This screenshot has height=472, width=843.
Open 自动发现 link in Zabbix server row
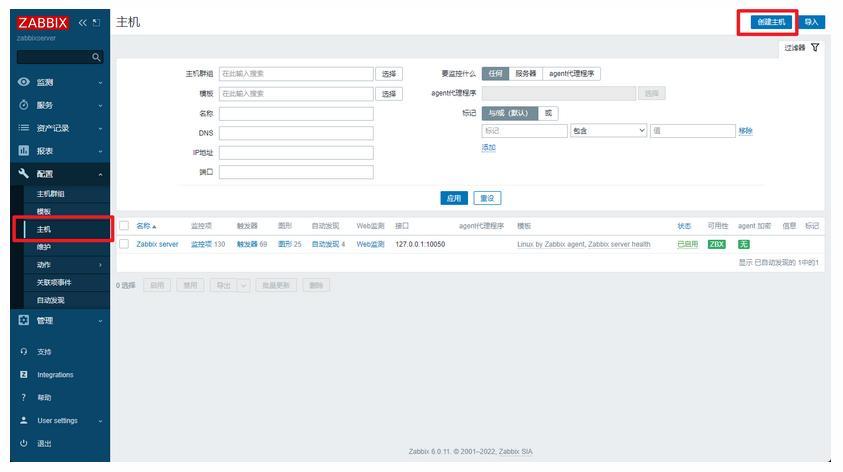pyautogui.click(x=325, y=244)
